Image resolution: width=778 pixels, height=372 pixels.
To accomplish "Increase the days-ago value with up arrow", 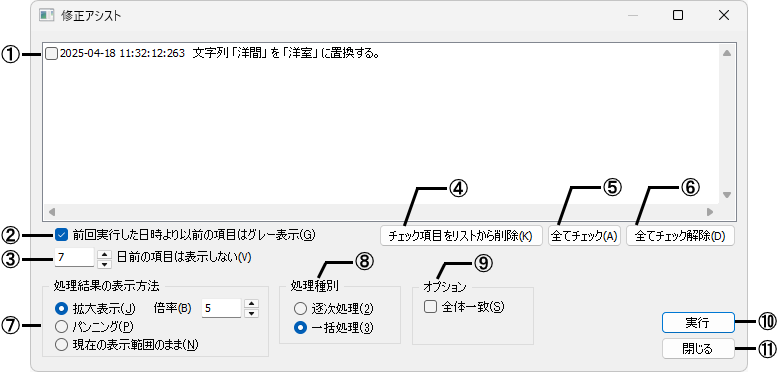I will [x=104, y=253].
